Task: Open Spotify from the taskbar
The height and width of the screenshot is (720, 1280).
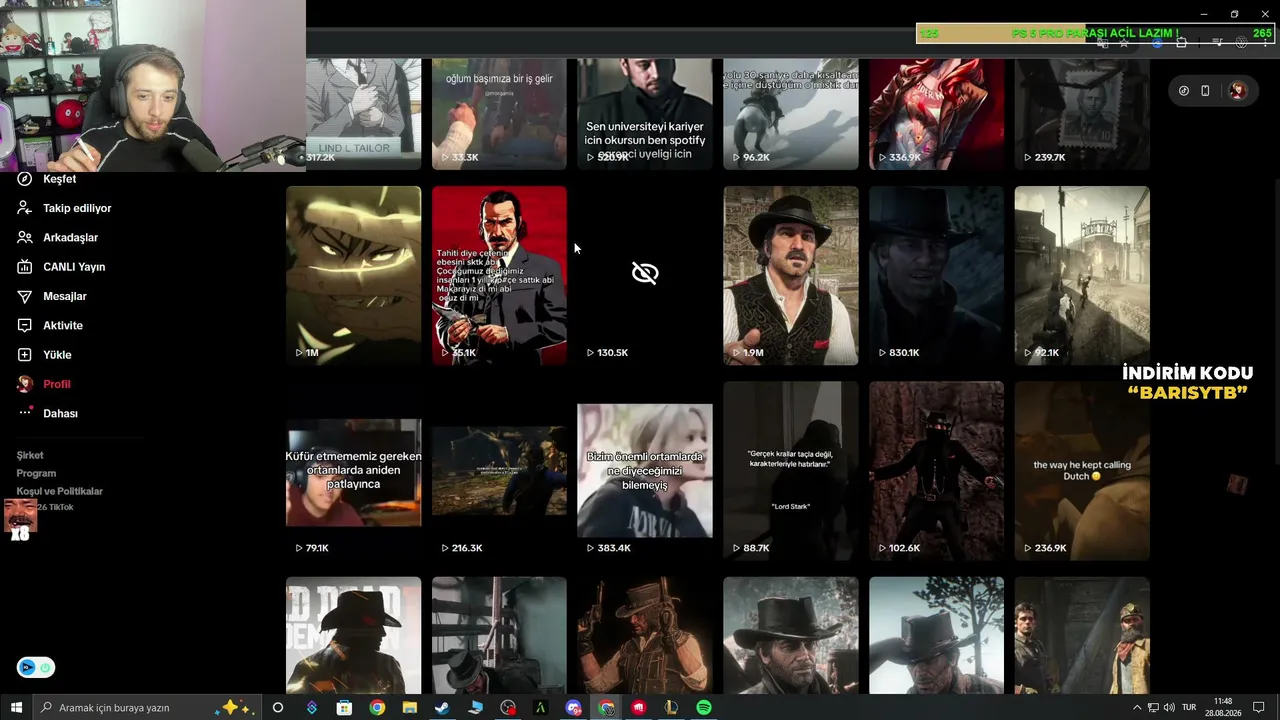Action: (704, 708)
